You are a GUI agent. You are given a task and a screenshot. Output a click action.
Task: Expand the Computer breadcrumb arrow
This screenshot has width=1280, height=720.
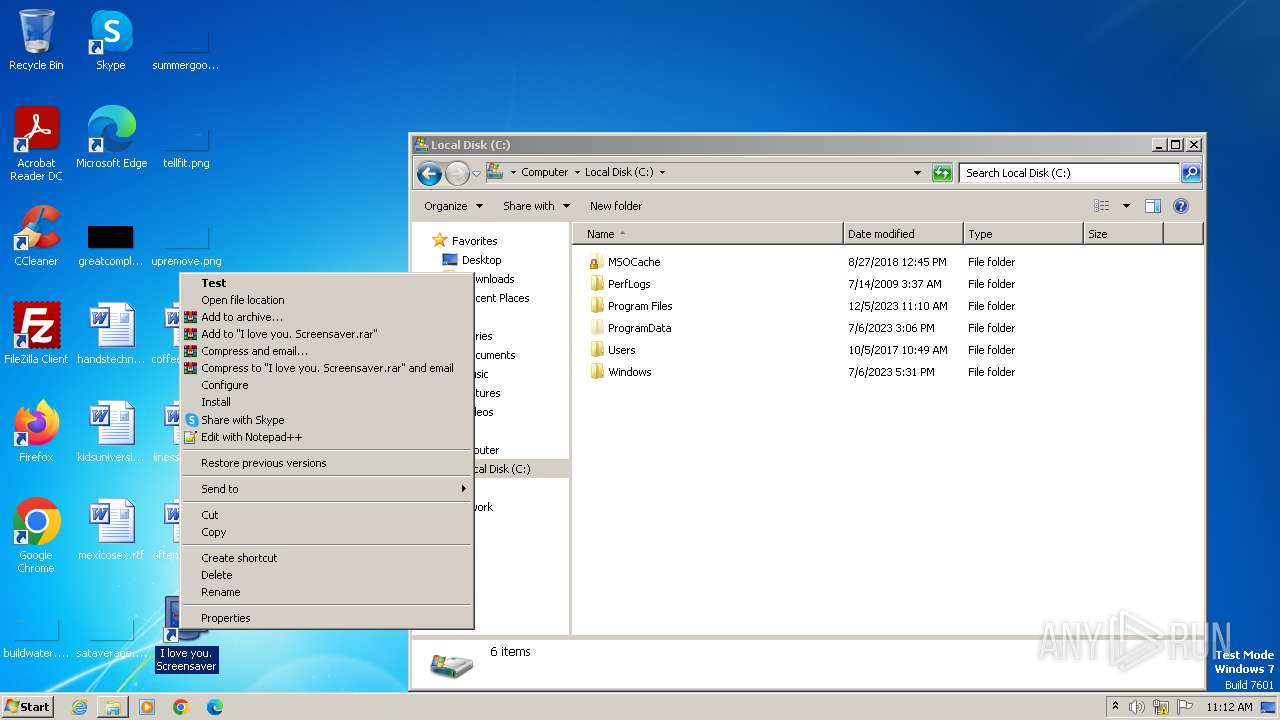pos(577,173)
